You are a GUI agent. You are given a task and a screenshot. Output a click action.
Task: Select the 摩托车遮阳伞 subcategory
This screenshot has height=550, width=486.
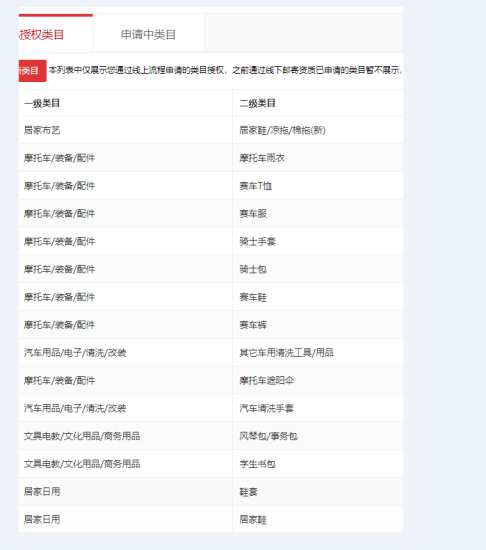pos(266,381)
